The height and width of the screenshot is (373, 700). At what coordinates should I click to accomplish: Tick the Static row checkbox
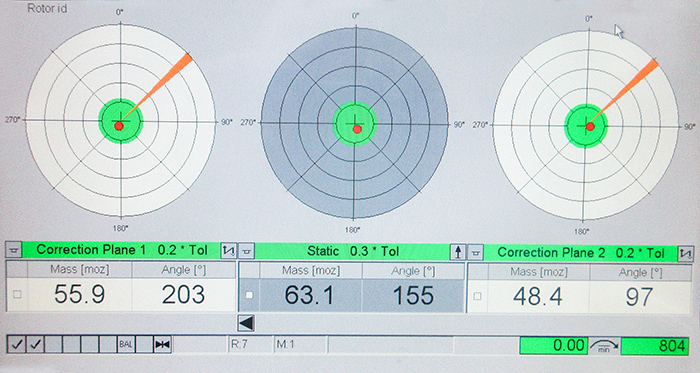[x=249, y=295]
